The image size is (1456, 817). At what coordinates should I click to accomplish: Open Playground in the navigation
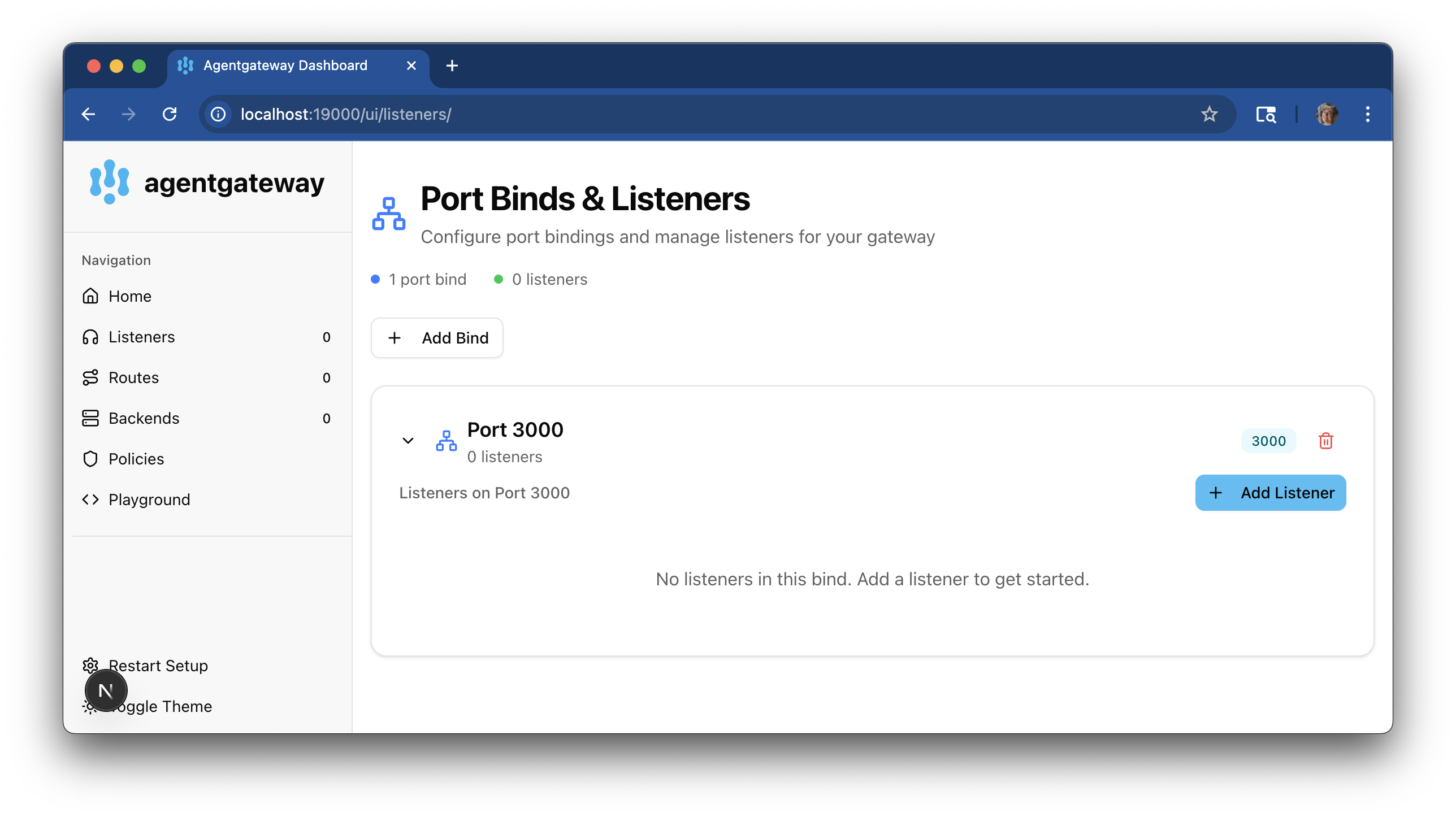(x=208, y=499)
